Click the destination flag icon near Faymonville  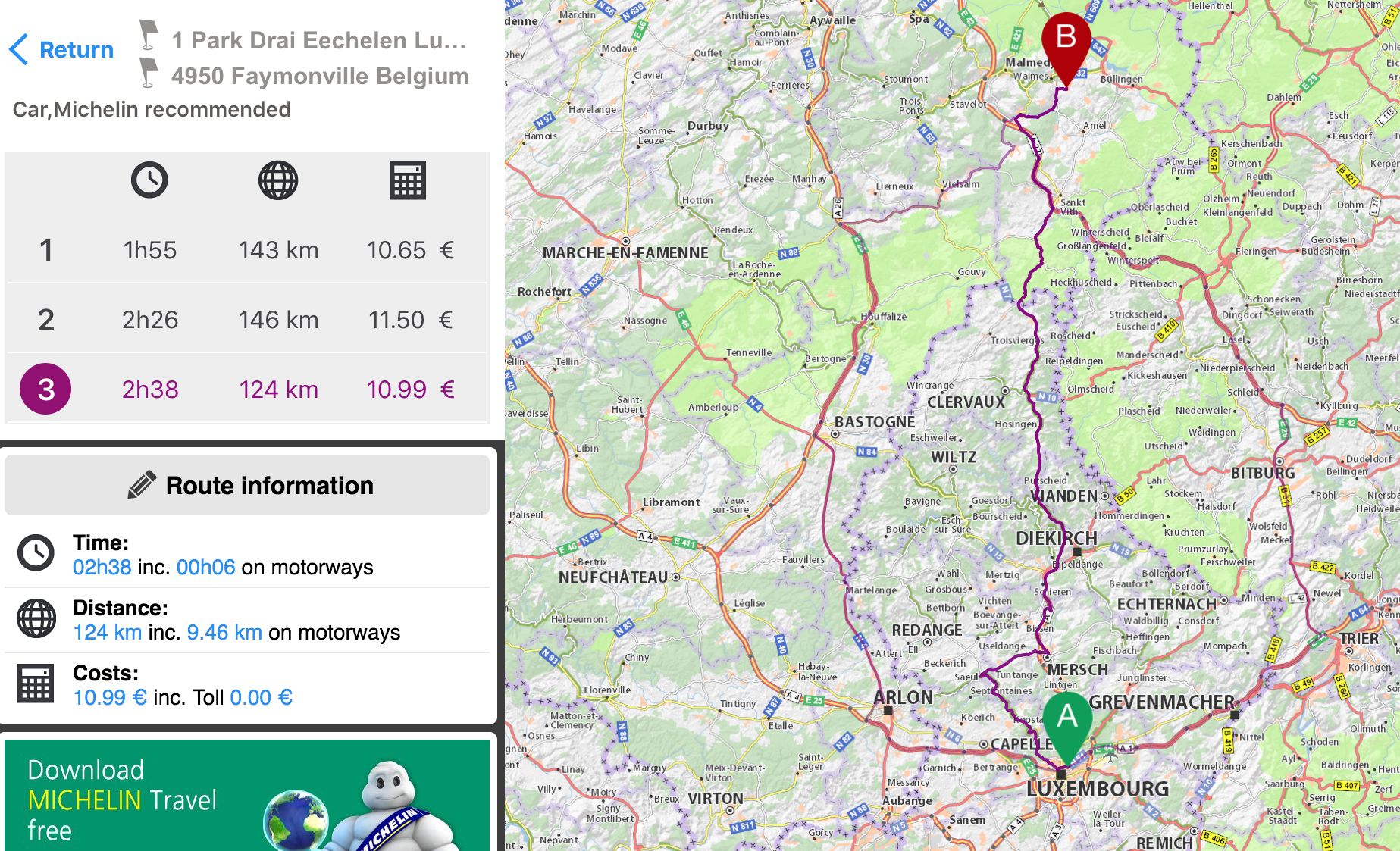pyautogui.click(x=149, y=74)
